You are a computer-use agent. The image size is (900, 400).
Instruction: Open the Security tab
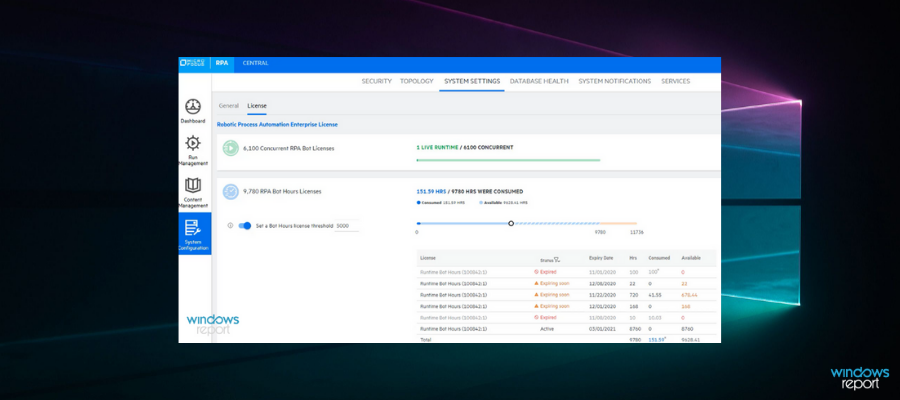(x=376, y=81)
